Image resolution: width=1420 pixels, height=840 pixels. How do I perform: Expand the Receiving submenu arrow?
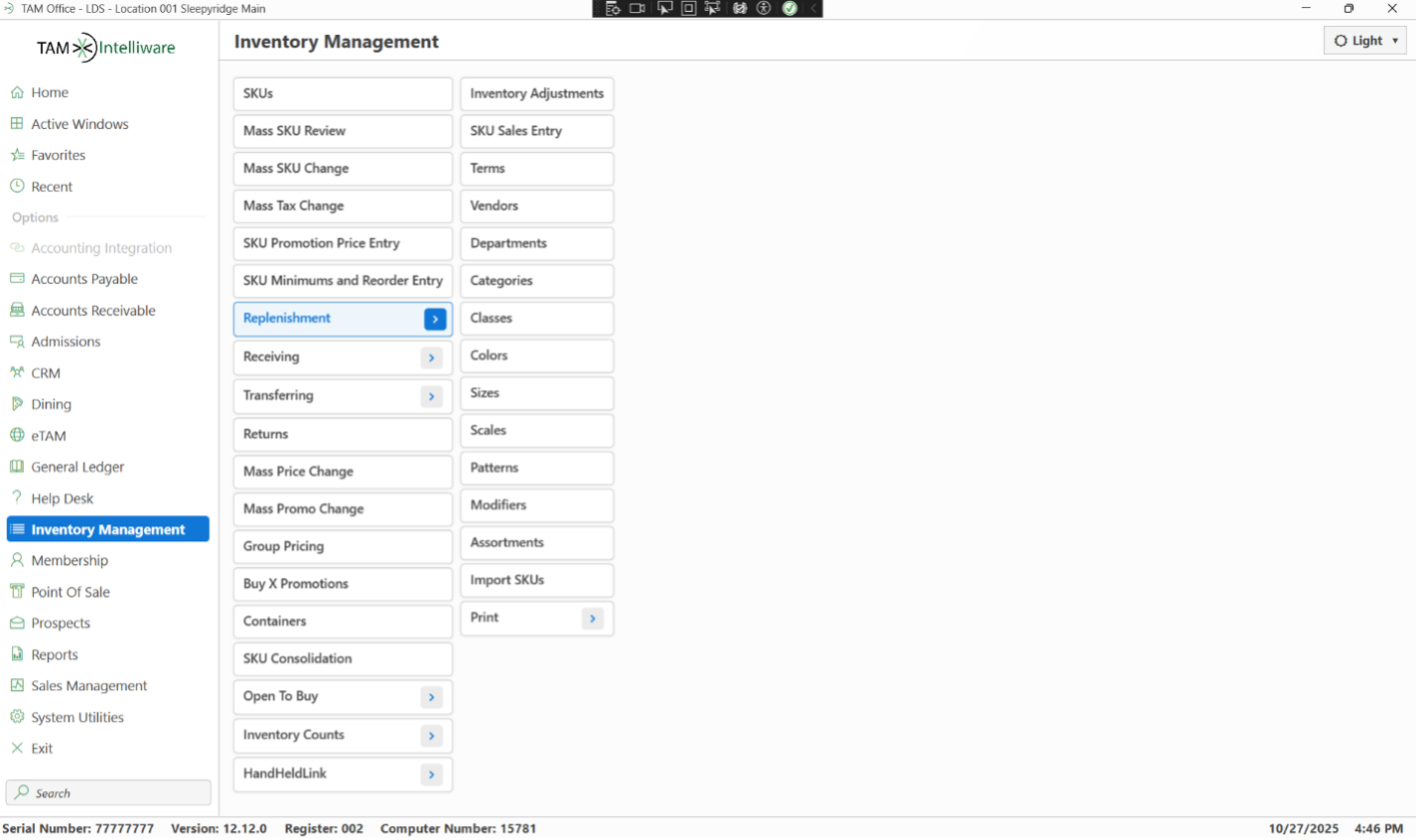[x=431, y=357]
